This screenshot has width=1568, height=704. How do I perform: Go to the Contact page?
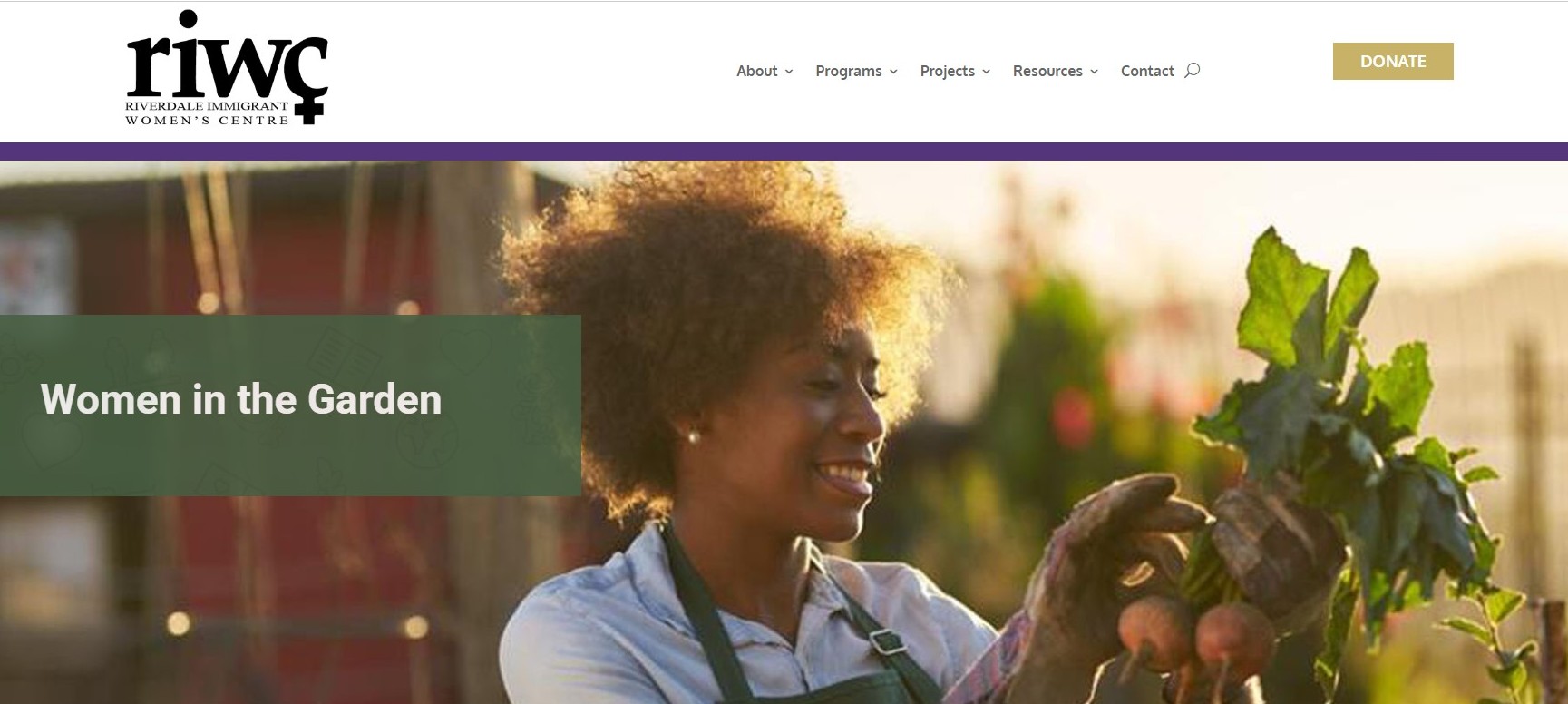(1147, 71)
